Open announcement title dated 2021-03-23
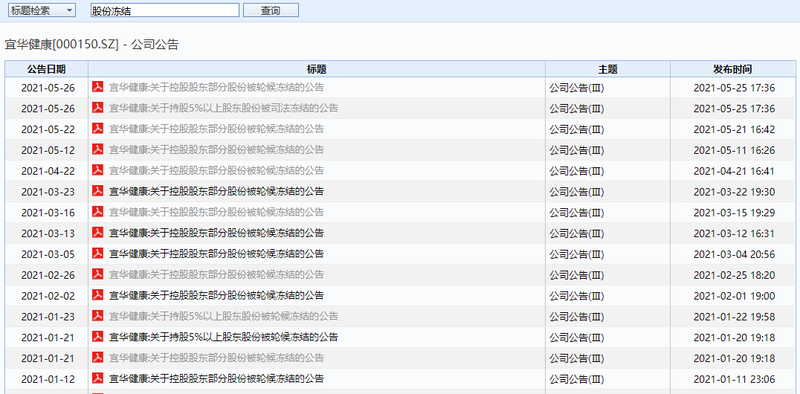Screen dimensions: 800x394 pos(216,191)
